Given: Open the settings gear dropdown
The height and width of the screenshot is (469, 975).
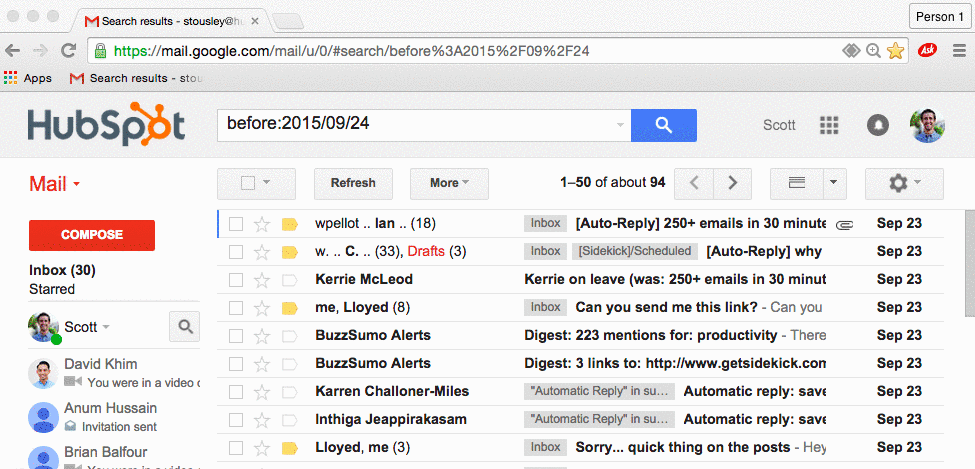Looking at the screenshot, I should [903, 183].
